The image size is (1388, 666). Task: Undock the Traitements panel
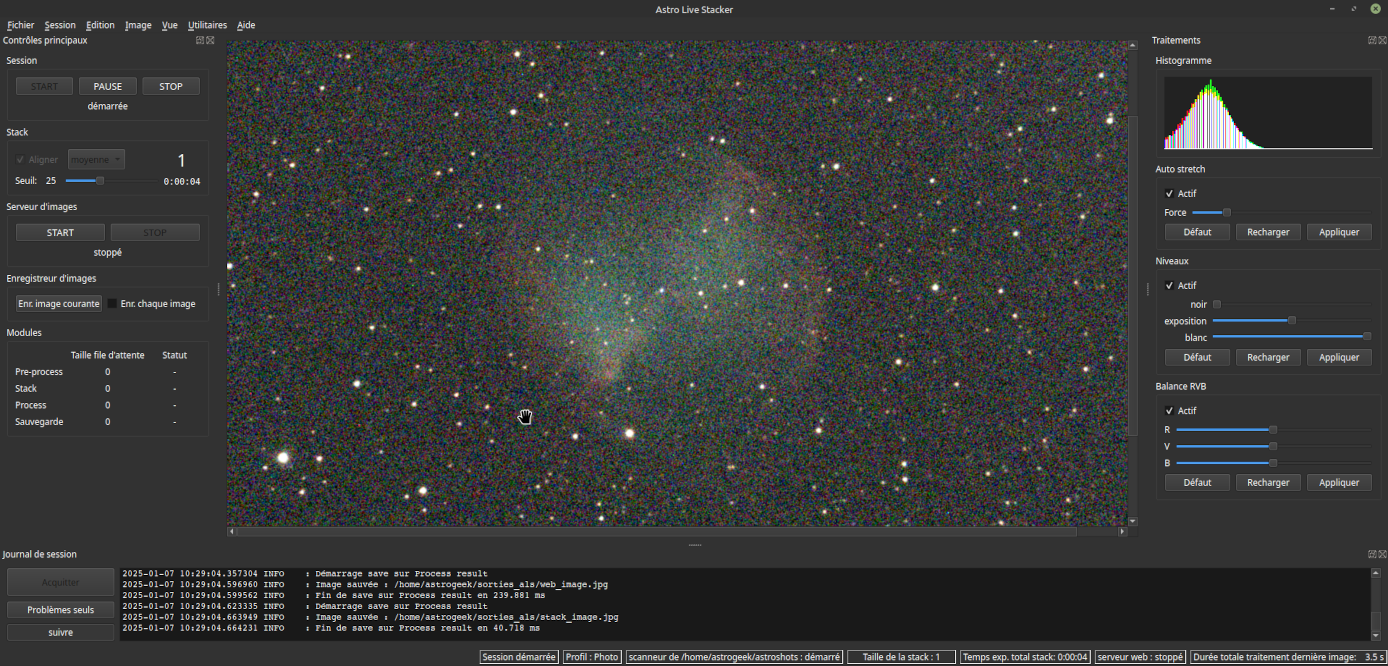[1371, 40]
